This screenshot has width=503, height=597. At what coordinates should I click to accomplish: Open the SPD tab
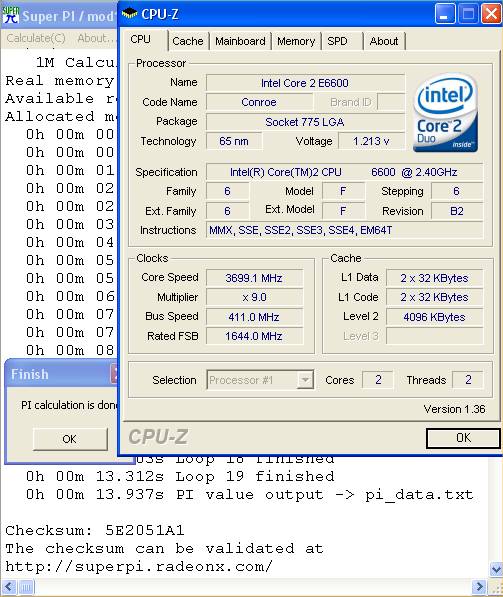(x=337, y=41)
